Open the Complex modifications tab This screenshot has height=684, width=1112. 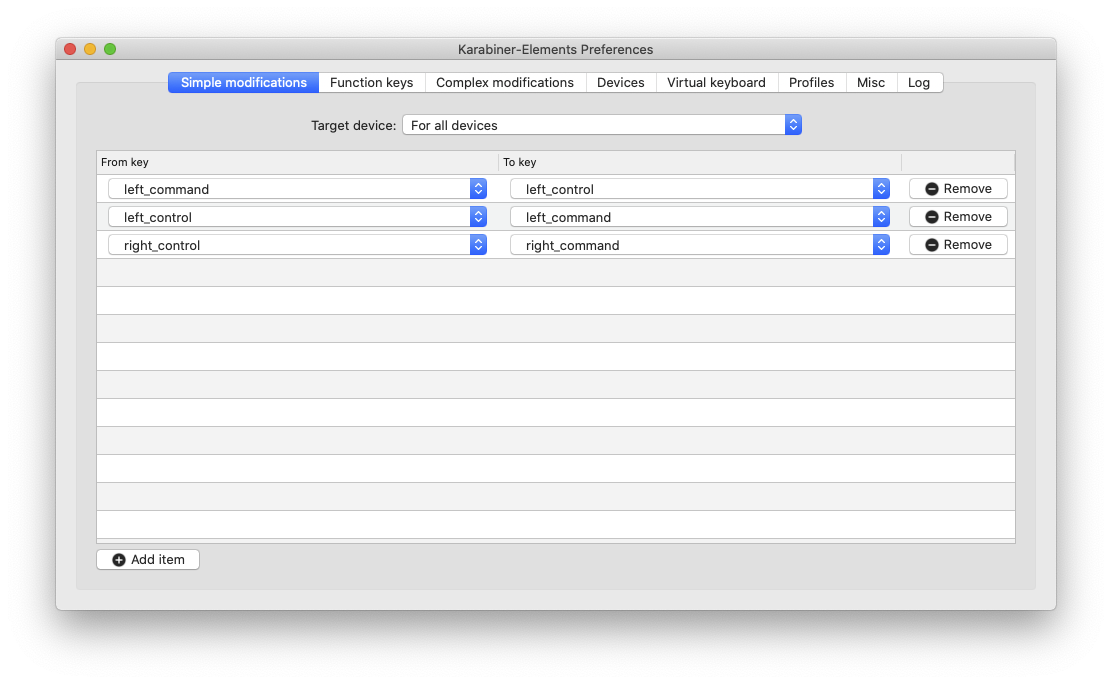click(x=505, y=83)
